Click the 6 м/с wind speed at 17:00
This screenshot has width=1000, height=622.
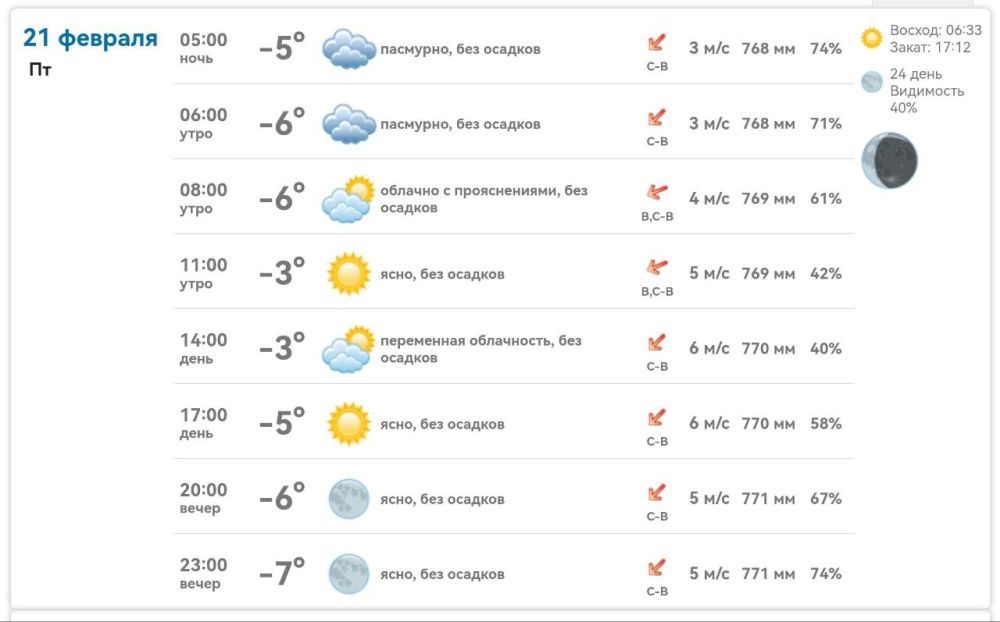(709, 424)
